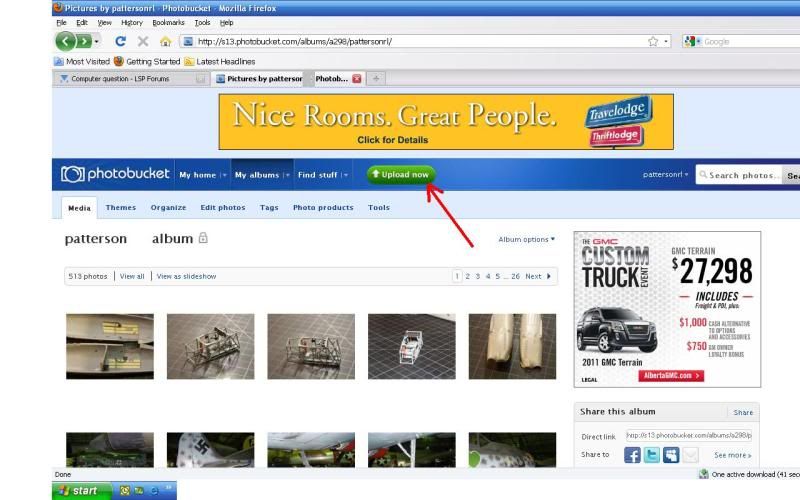Select the Media tab

(x=79, y=208)
